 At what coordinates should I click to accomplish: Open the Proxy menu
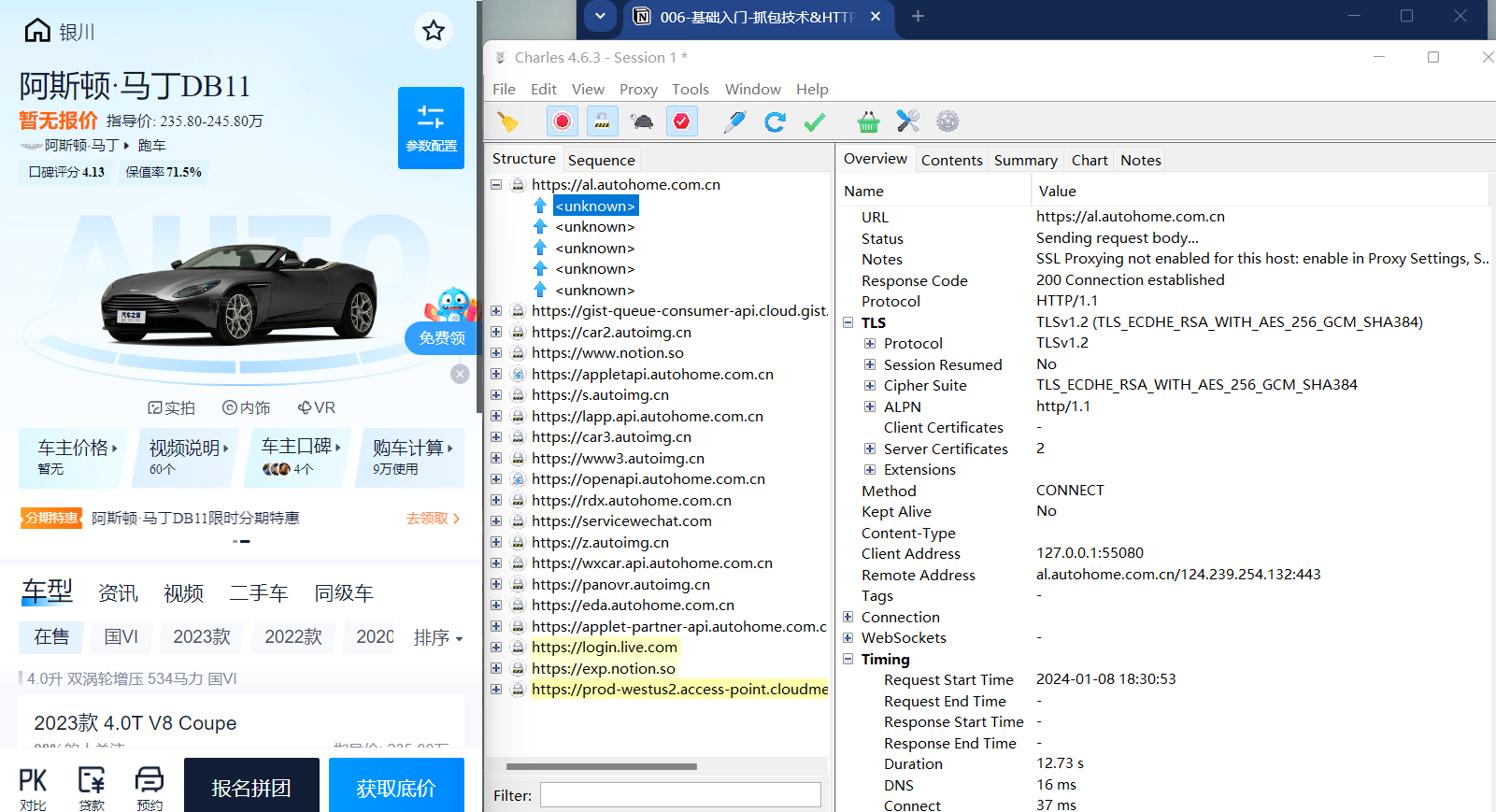[638, 89]
